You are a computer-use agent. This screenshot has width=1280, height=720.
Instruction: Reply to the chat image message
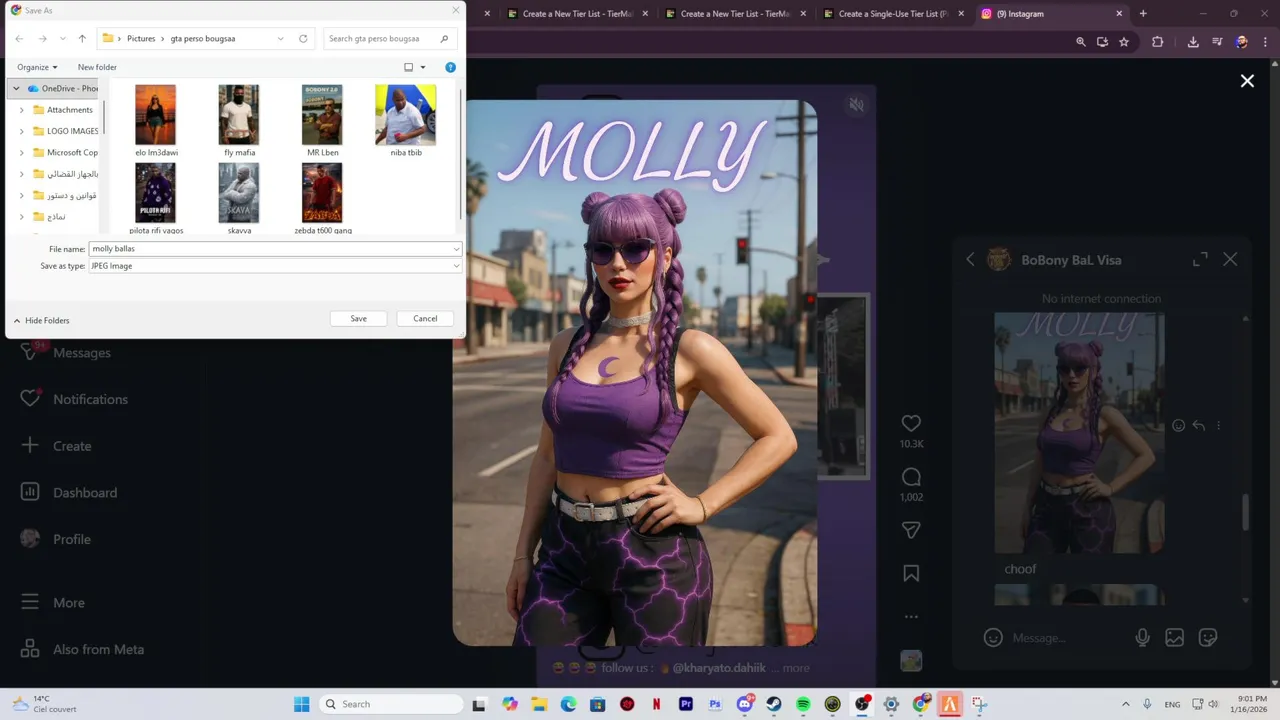pos(1198,425)
